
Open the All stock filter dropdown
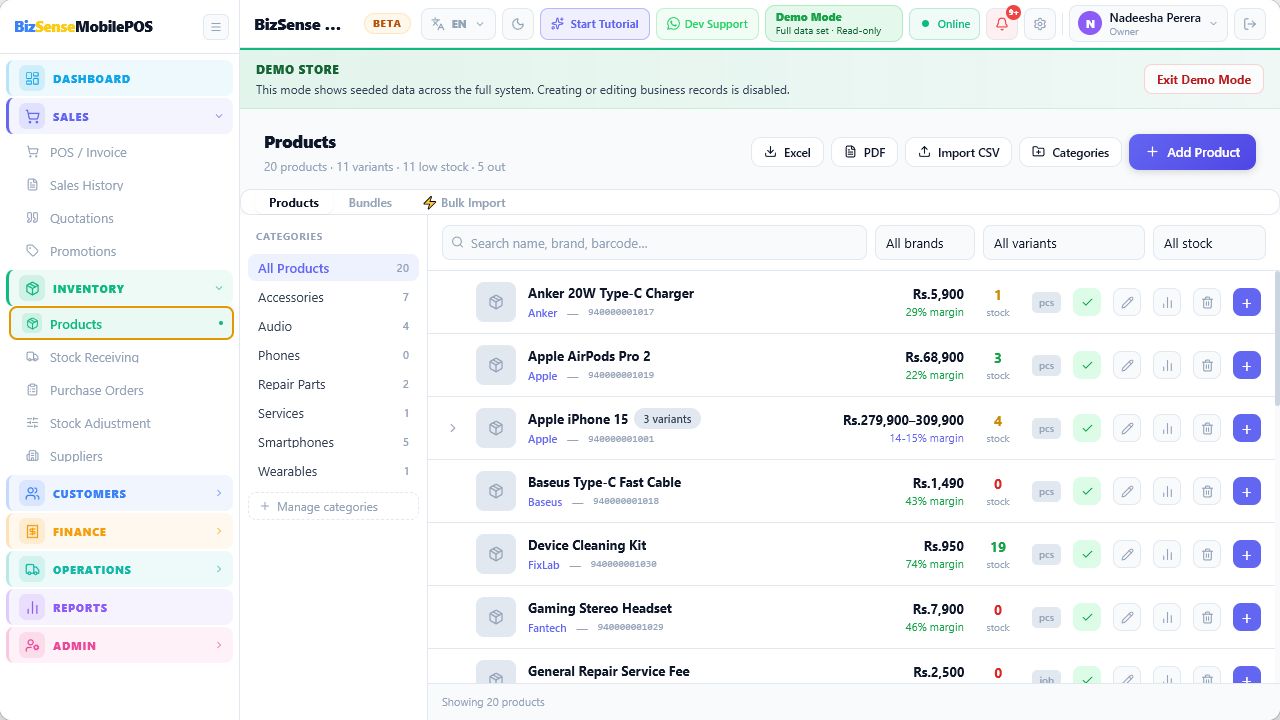click(x=1209, y=243)
